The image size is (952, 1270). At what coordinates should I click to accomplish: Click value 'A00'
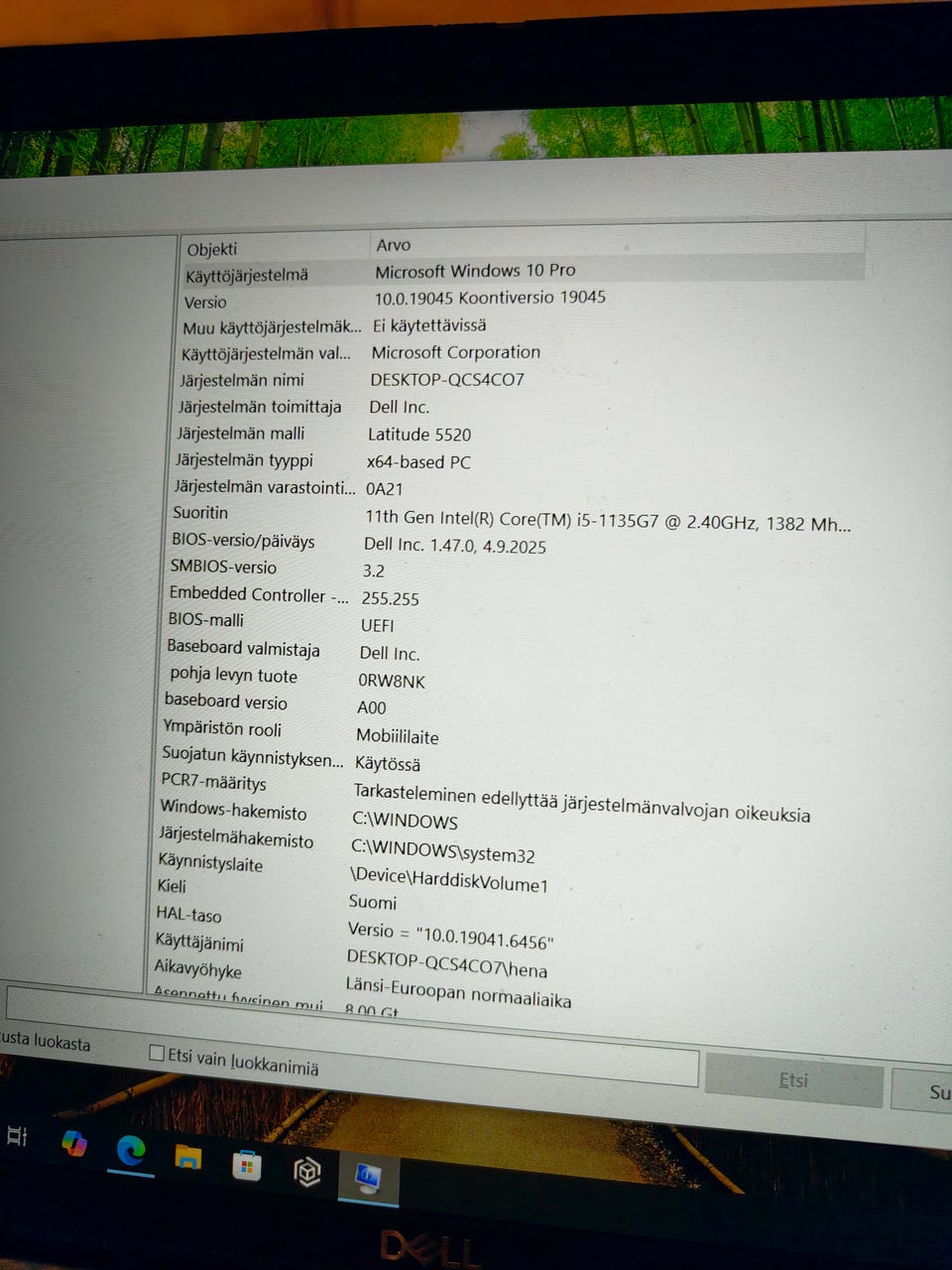(x=372, y=708)
